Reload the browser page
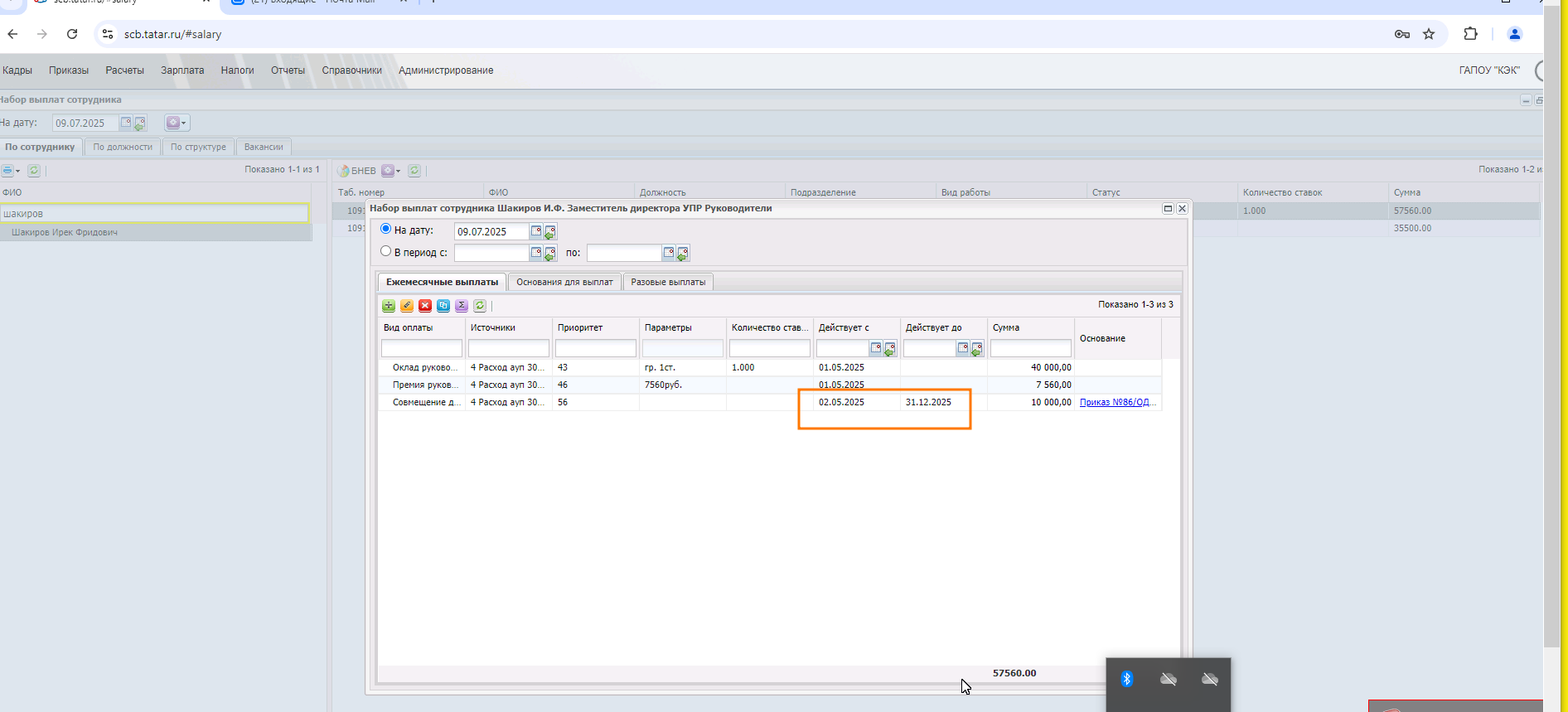The width and height of the screenshot is (1568, 712). pos(72,34)
